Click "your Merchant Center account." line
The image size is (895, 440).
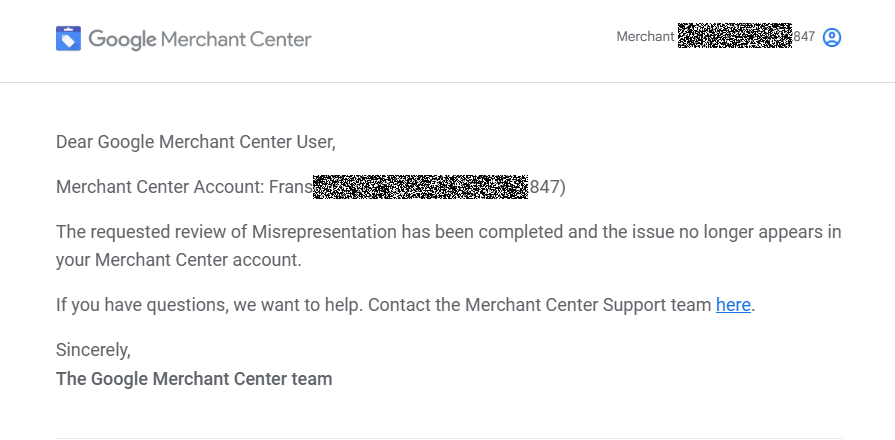click(179, 260)
